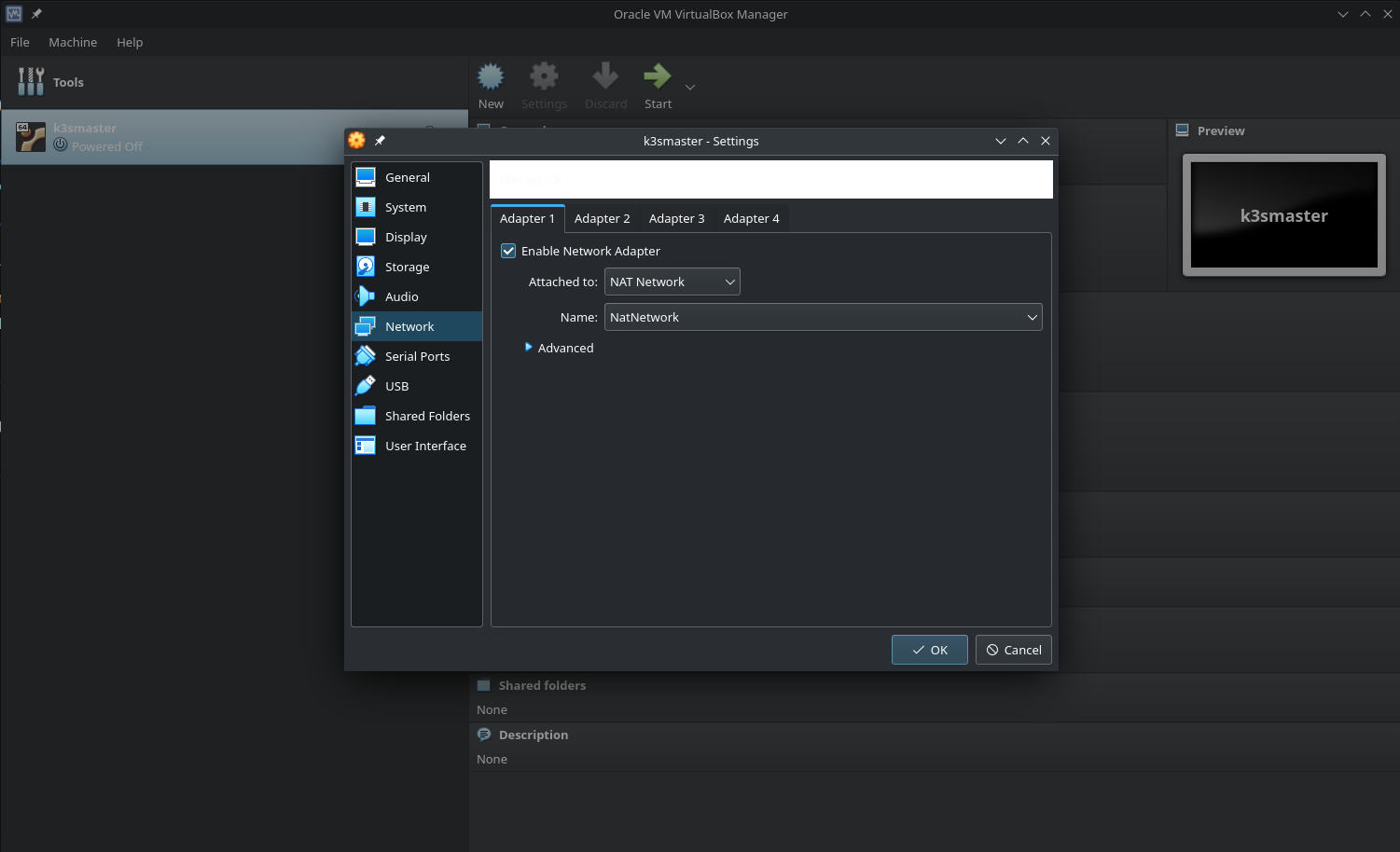Open the System settings category

[417, 207]
